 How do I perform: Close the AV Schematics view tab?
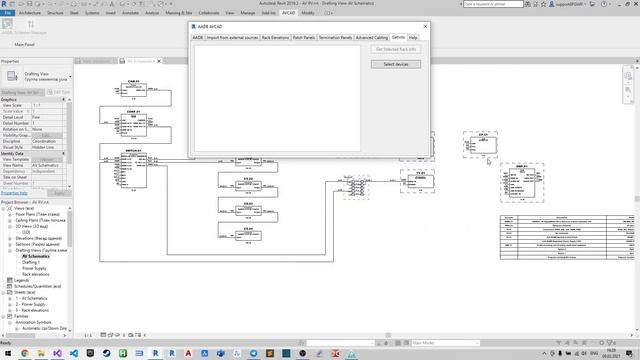(159, 61)
